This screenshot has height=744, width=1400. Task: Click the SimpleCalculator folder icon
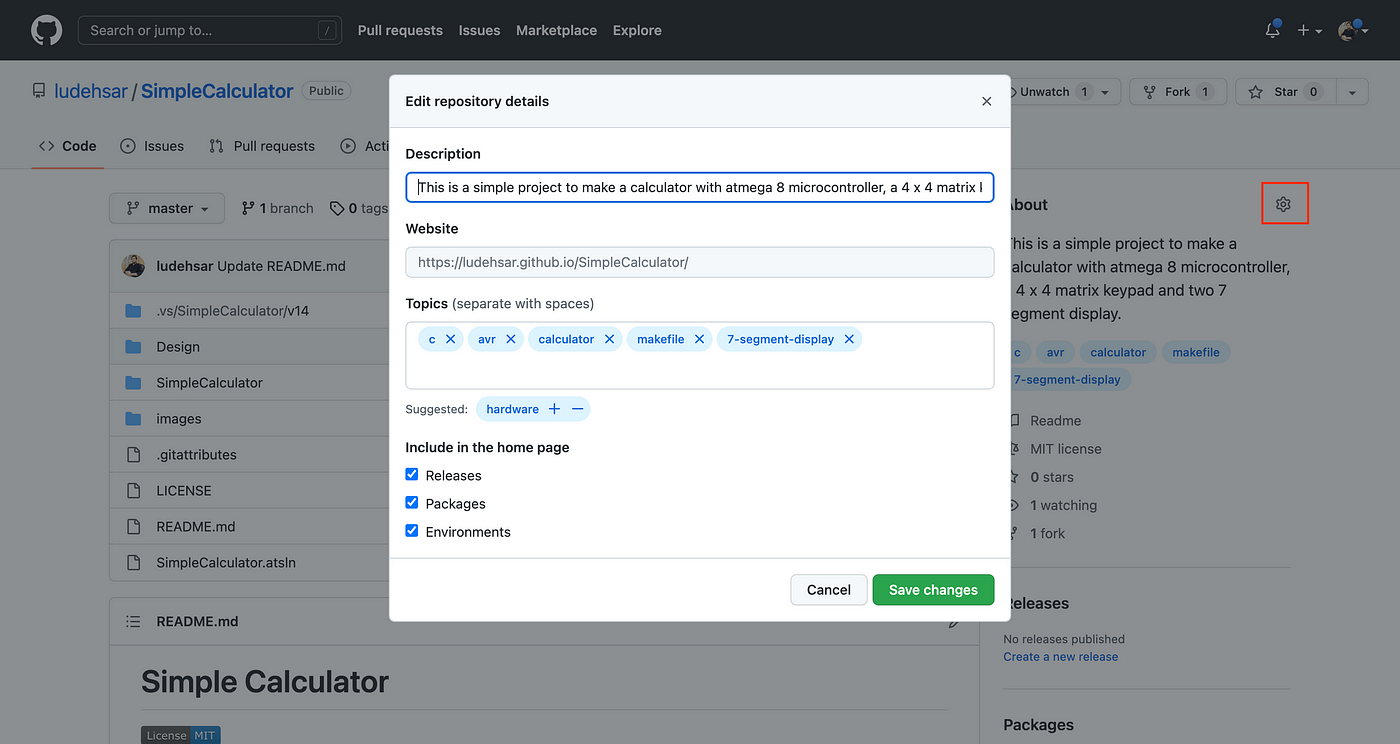tap(134, 382)
